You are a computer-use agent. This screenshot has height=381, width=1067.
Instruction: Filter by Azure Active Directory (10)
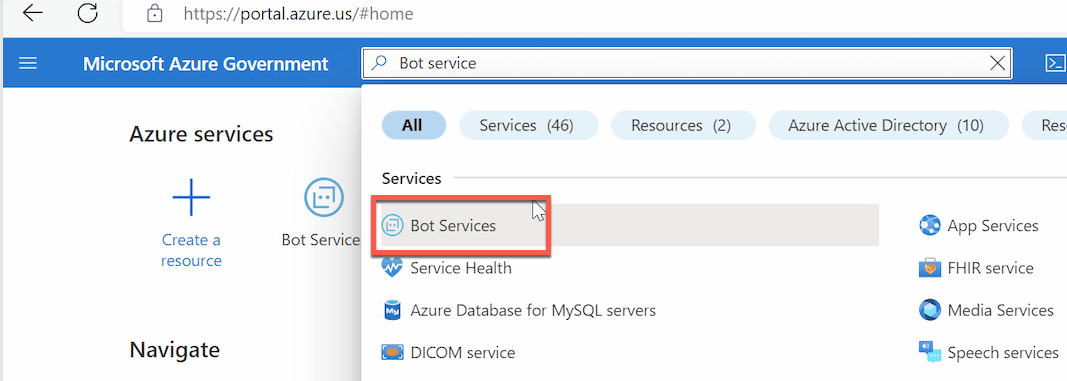(889, 125)
